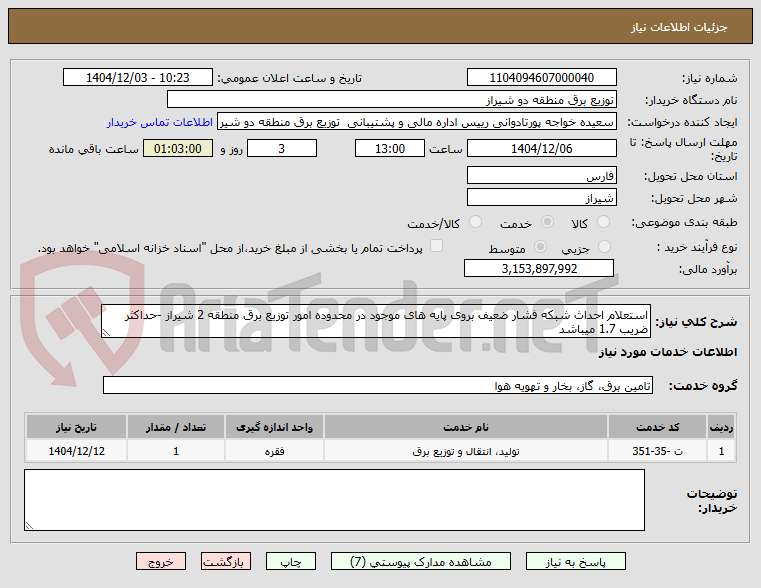
Task: Click the کد خدمت column header
Action: (x=657, y=427)
